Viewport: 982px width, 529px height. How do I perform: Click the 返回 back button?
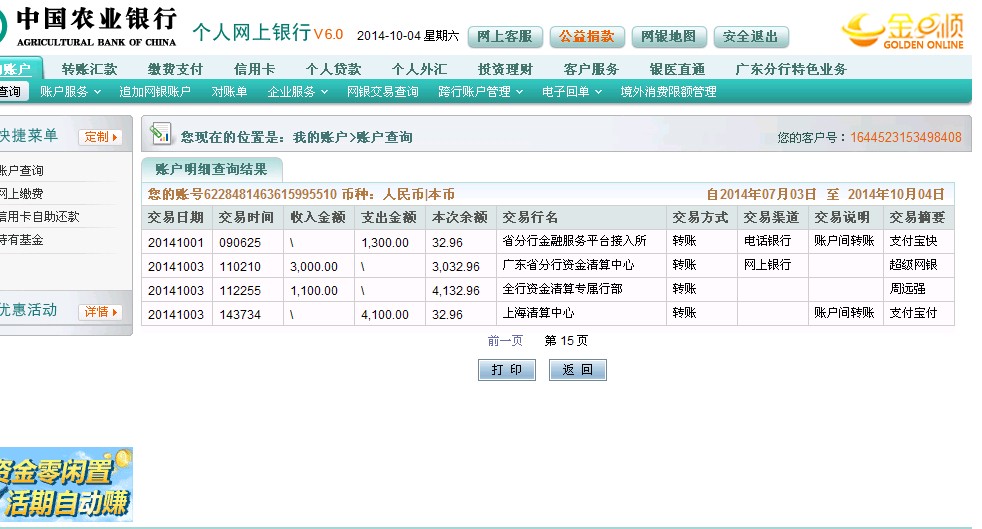point(577,370)
